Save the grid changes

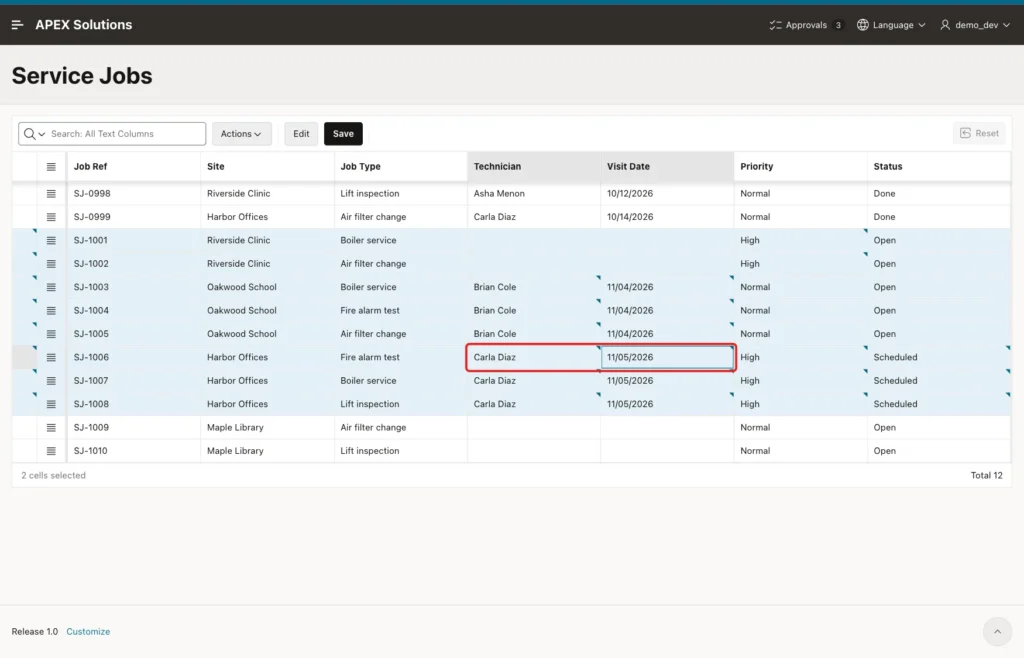point(344,134)
